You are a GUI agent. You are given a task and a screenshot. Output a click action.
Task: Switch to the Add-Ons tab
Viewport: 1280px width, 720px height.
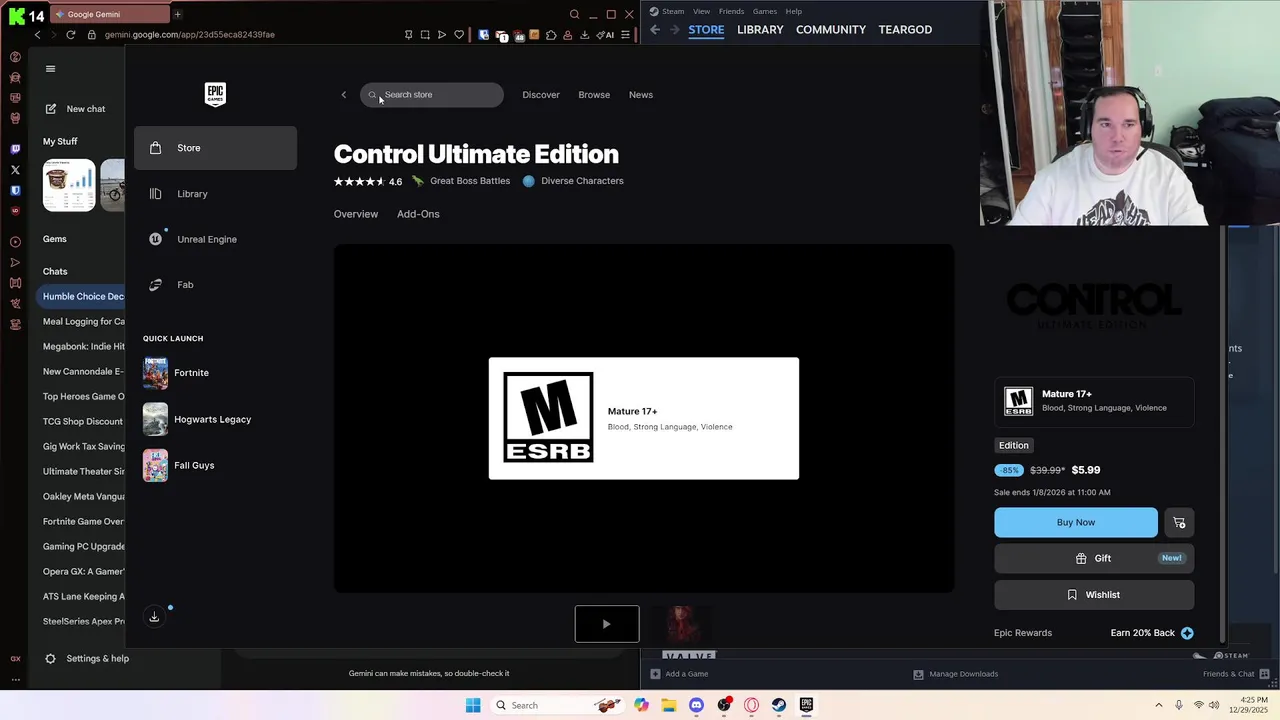(x=418, y=214)
